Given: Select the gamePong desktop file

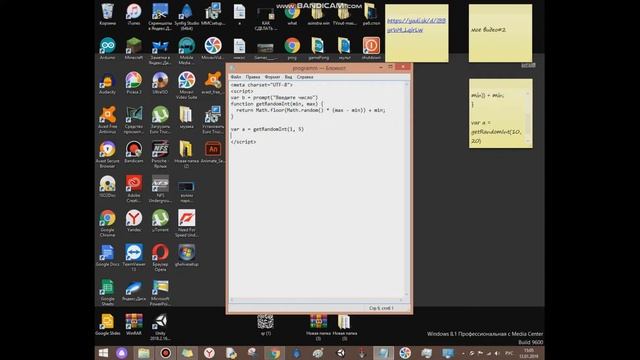Looking at the screenshot, I should (318, 49).
